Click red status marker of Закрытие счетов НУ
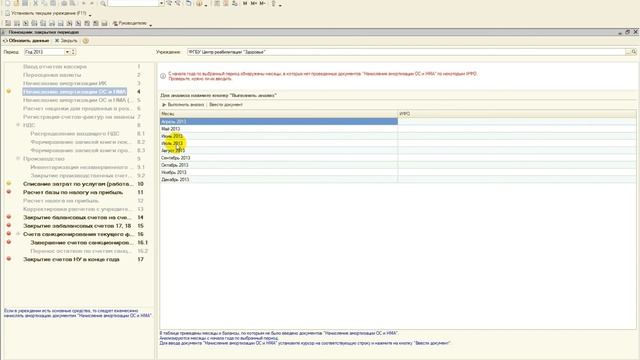640x360 pixels. coord(9,259)
